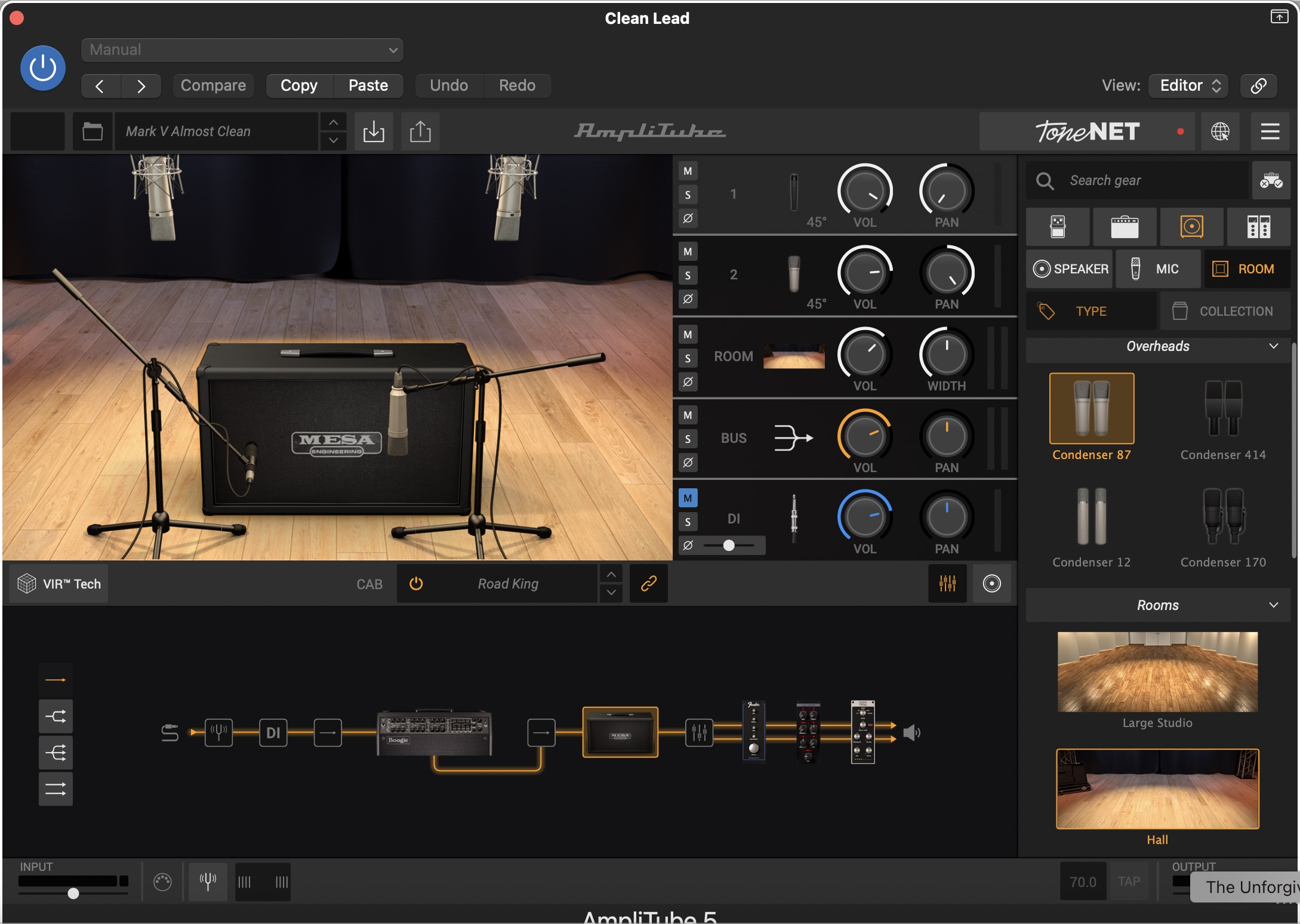Click the sidechain link icon

(1259, 86)
